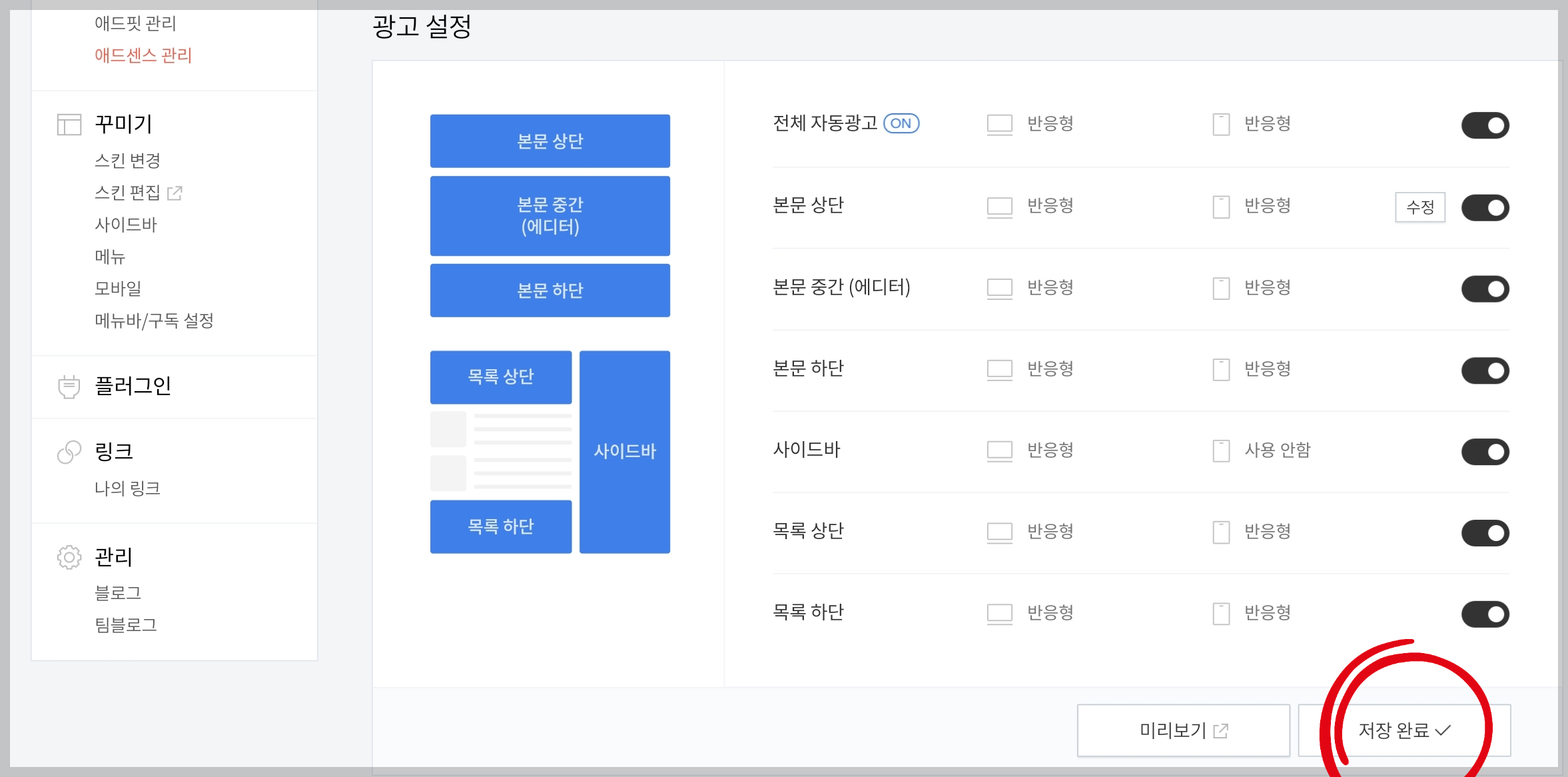Open 반응형 selector for 본문 하단 PC
1568x777 pixels.
[x=1050, y=369]
